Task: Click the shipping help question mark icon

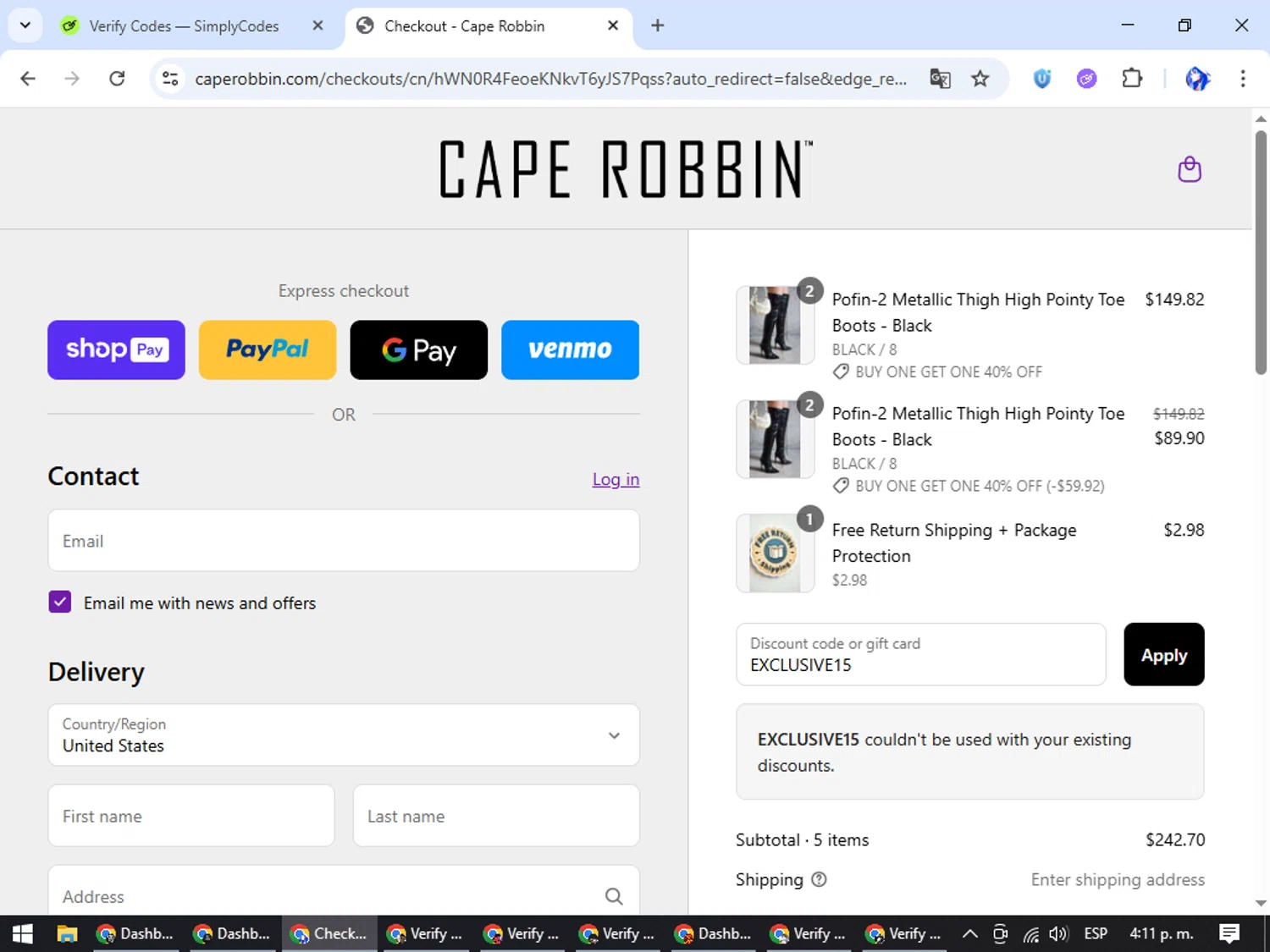Action: pos(819,879)
